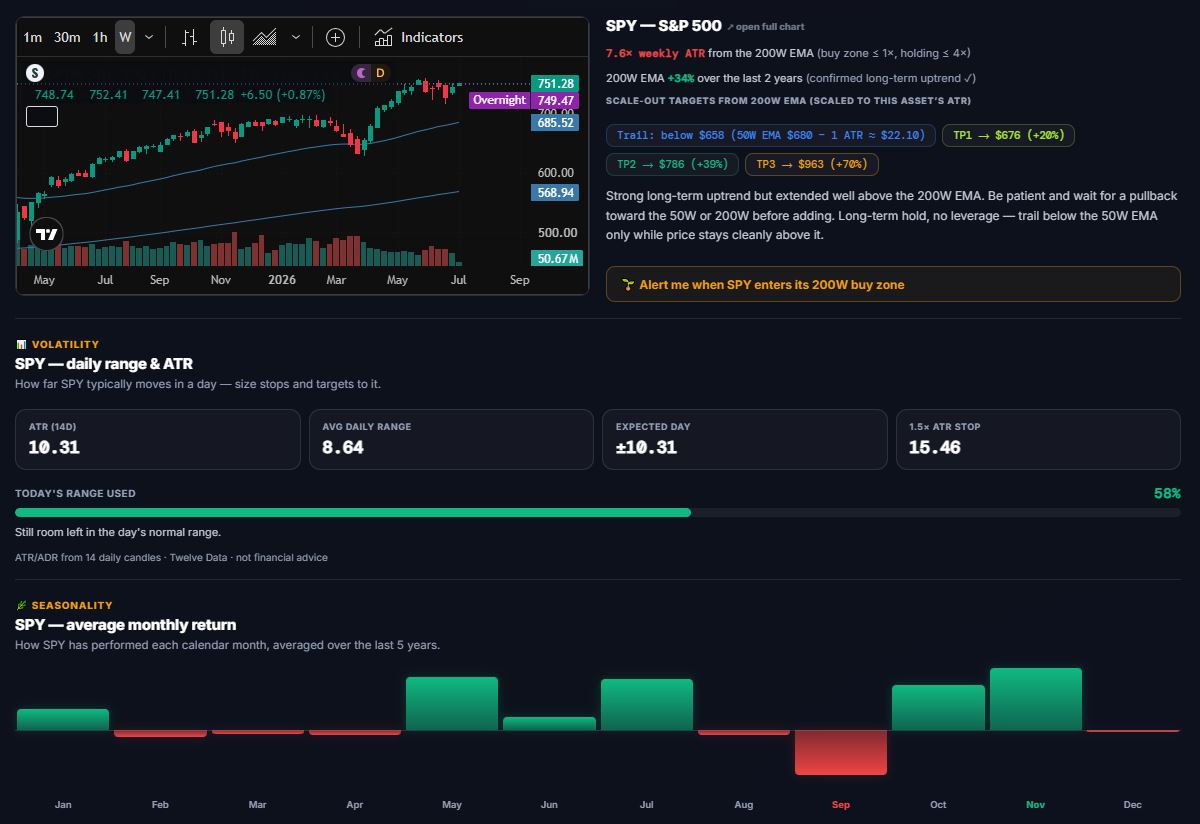Click the Dec label in seasonality chart
Image resolution: width=1200 pixels, height=824 pixels.
point(1133,805)
